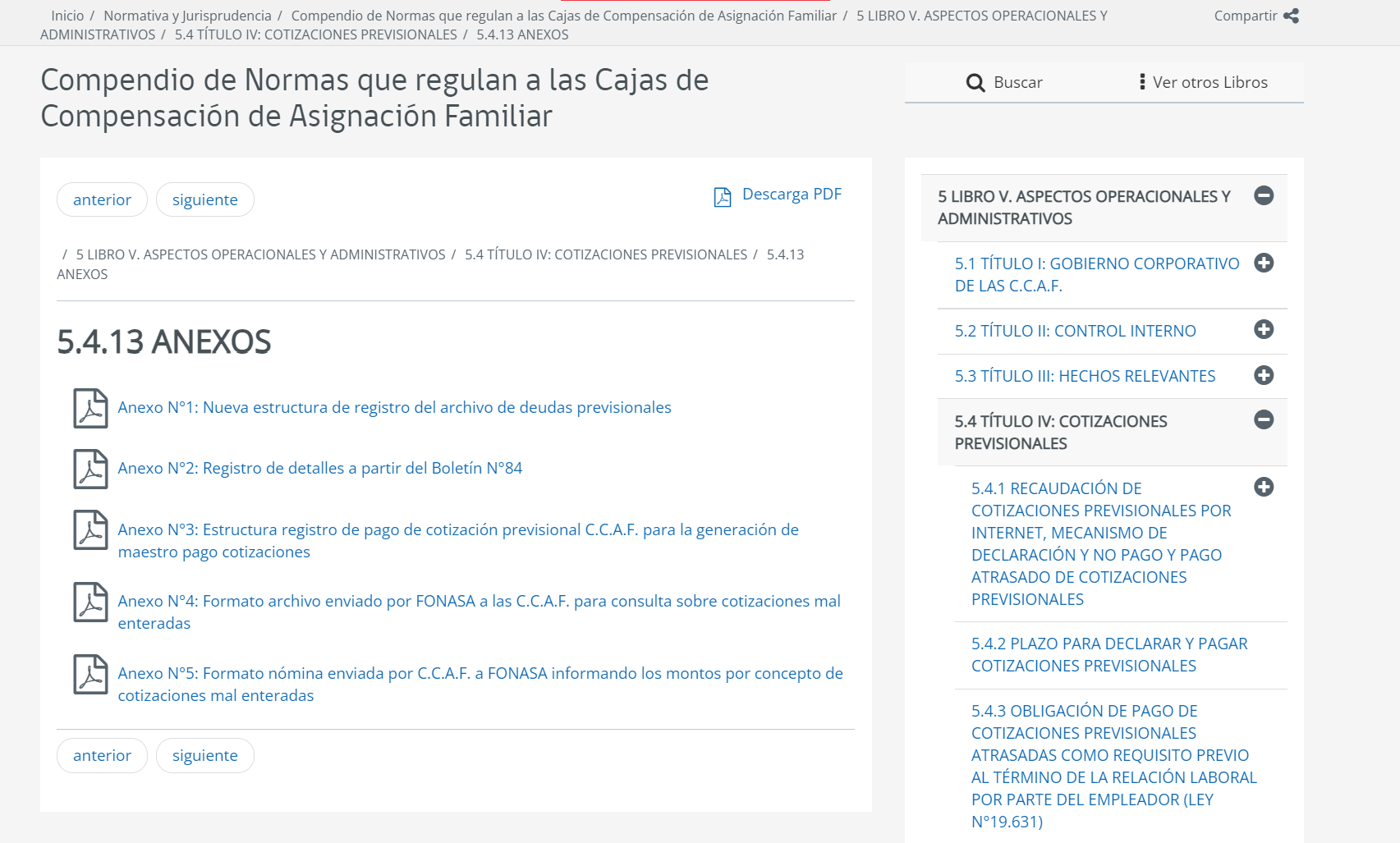Open 5.3 TÍTULO III: HECHOS RELEVANTES sidebar item
Screen dimensions: 1400x843
coord(1085,376)
